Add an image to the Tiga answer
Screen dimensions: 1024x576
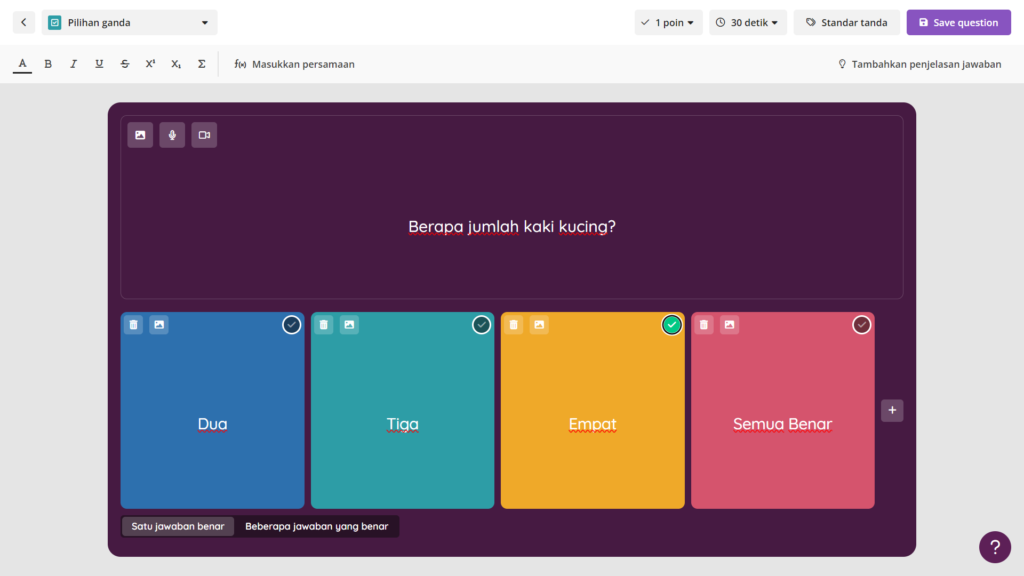coord(349,325)
